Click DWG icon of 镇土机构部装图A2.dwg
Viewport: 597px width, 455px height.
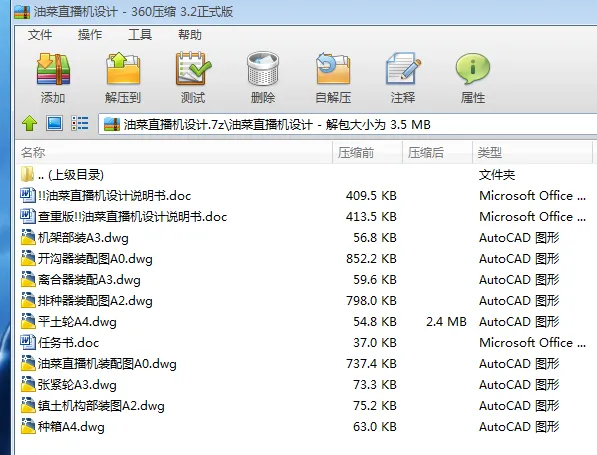point(28,405)
